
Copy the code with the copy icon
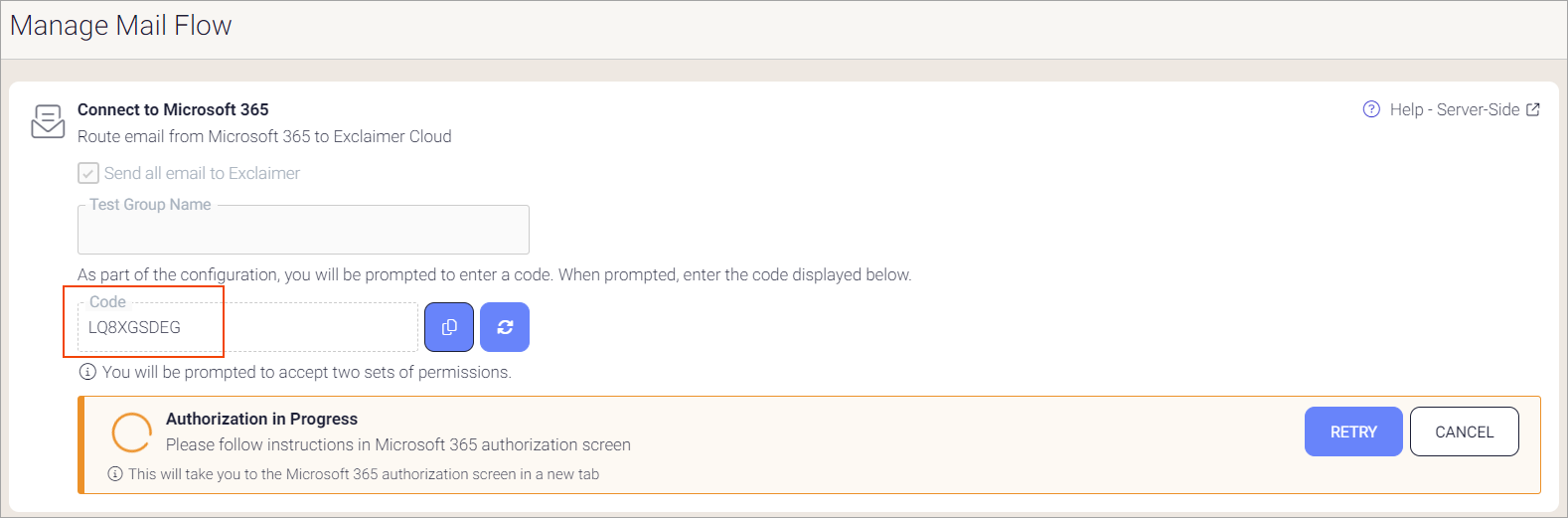449,327
